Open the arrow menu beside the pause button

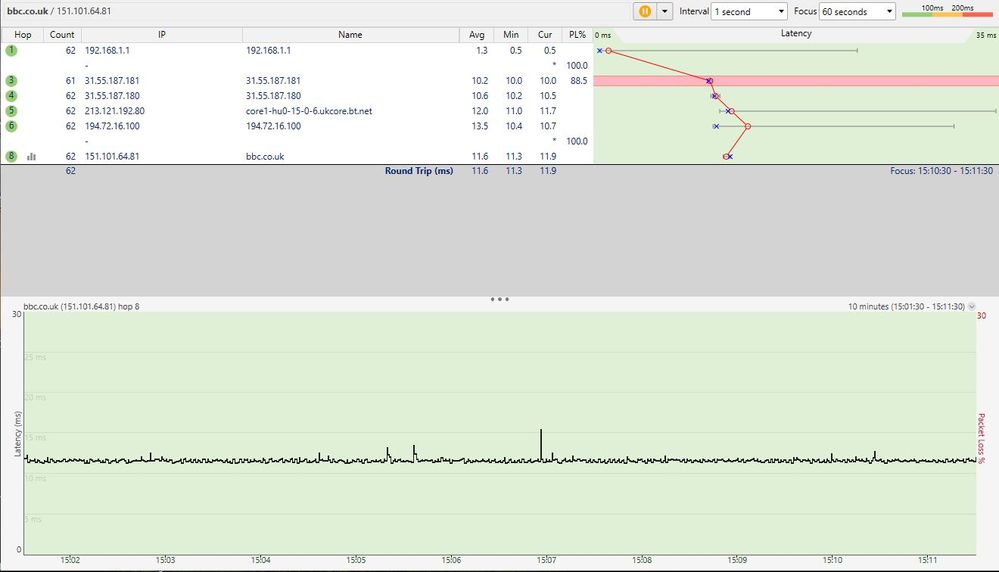664,11
